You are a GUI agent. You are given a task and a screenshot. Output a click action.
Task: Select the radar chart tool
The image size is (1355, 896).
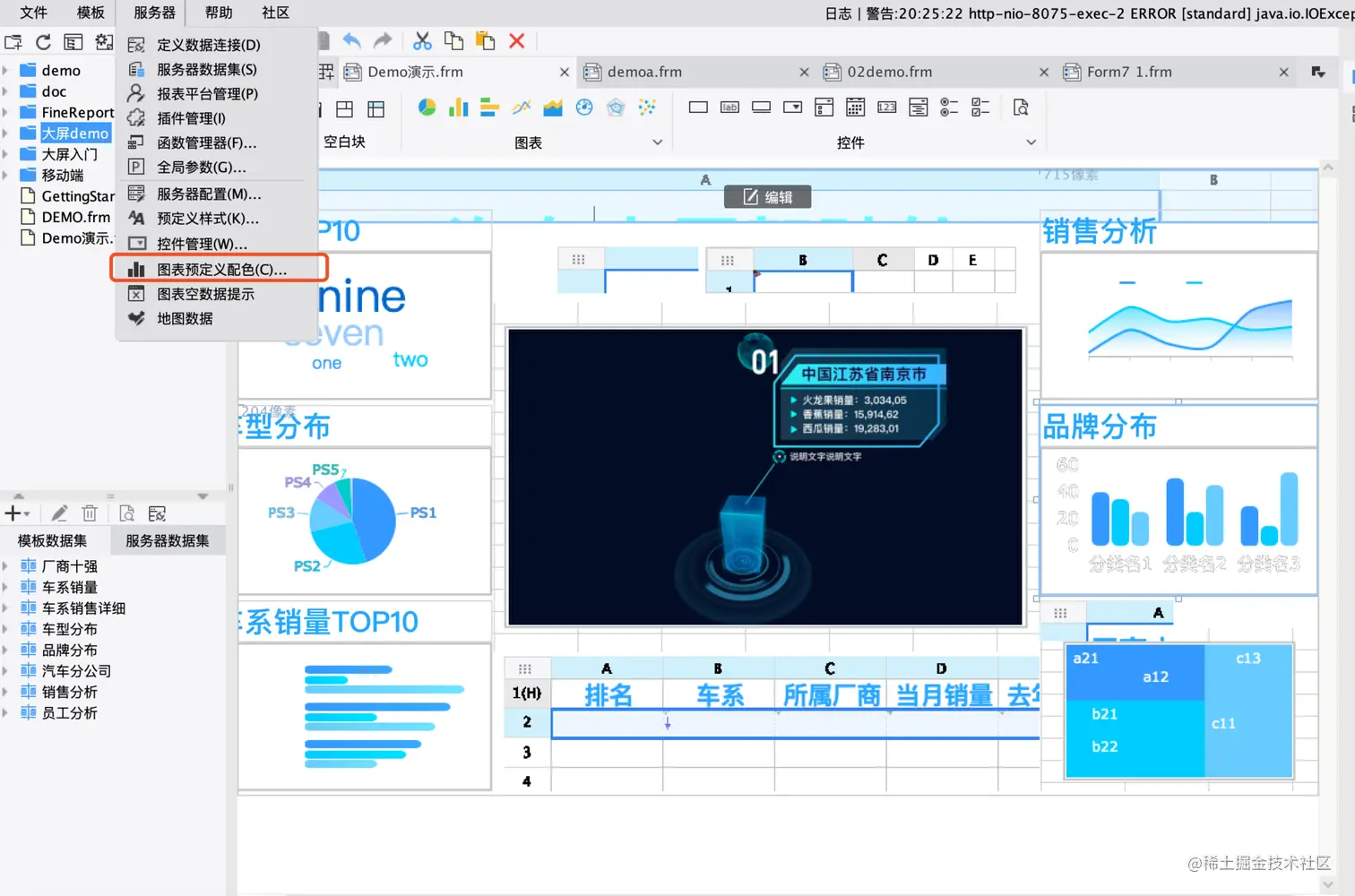pyautogui.click(x=616, y=107)
